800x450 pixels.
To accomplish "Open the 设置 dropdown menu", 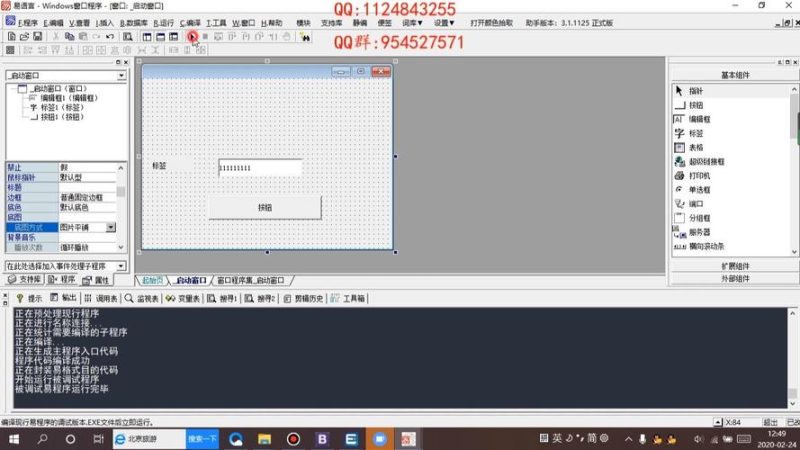I will (x=444, y=23).
